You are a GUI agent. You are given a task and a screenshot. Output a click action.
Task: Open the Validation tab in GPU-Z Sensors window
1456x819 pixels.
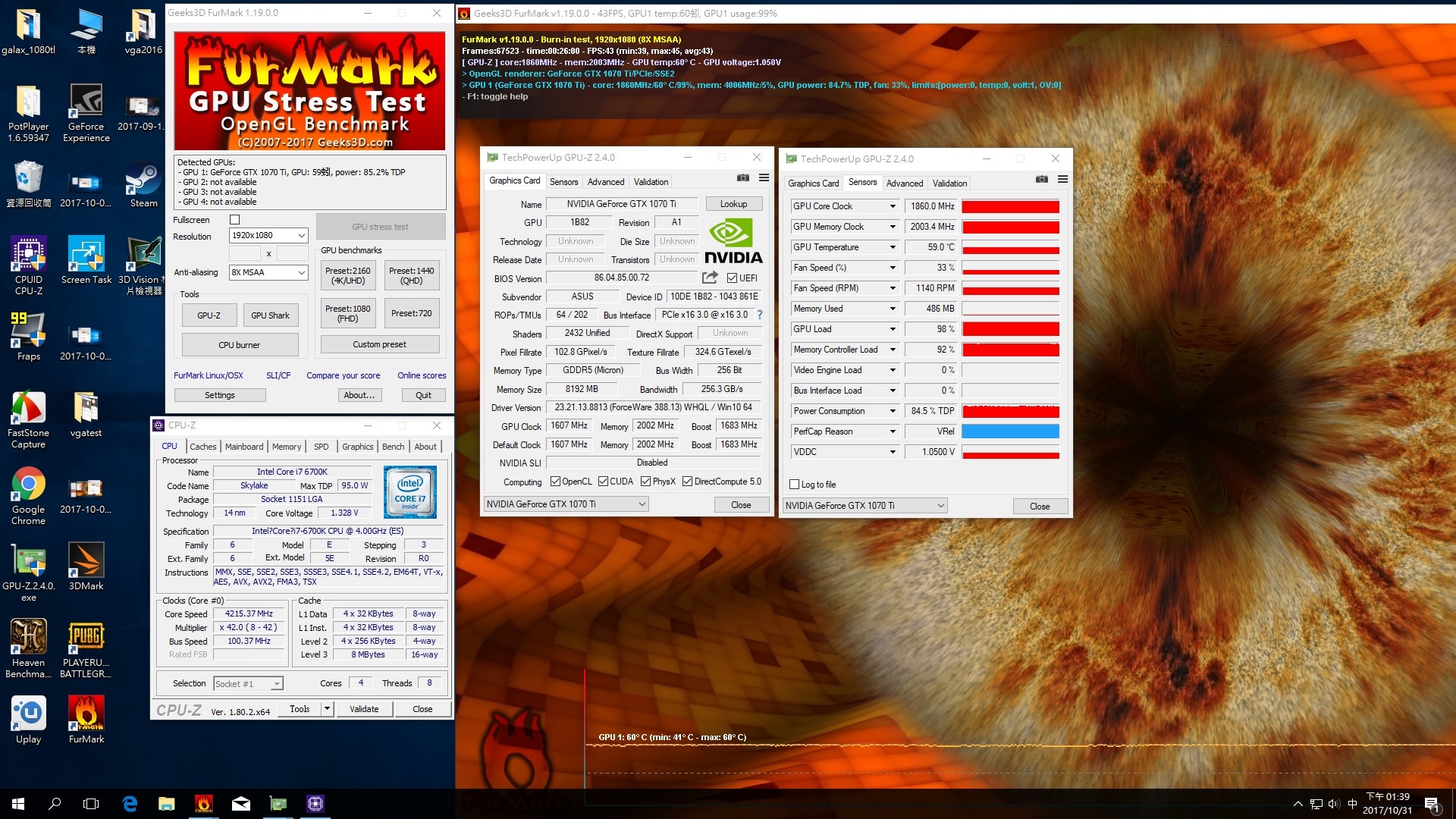(x=949, y=184)
